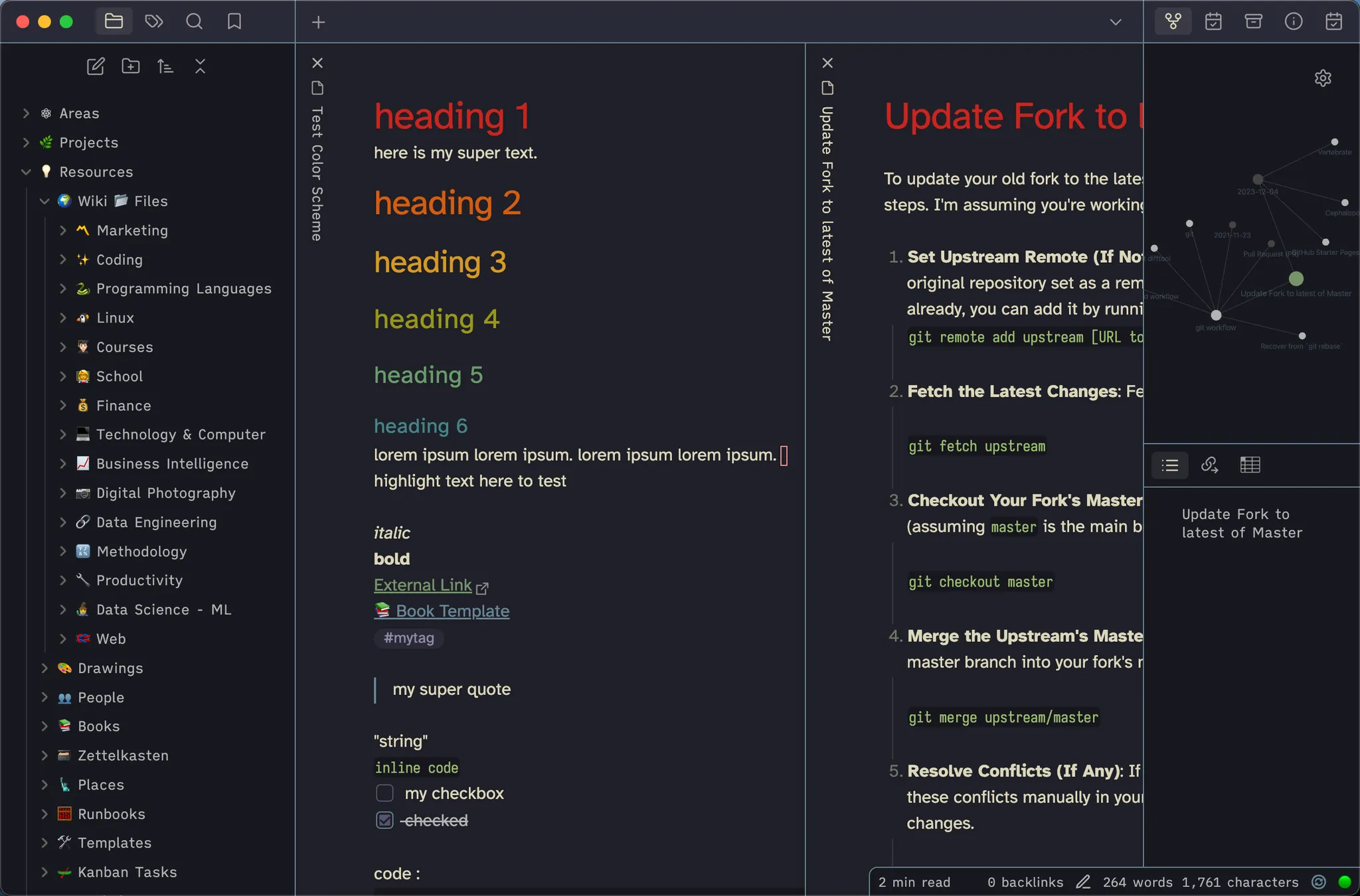Open the graph view icon in right sidebar
1360x896 pixels.
point(1173,22)
